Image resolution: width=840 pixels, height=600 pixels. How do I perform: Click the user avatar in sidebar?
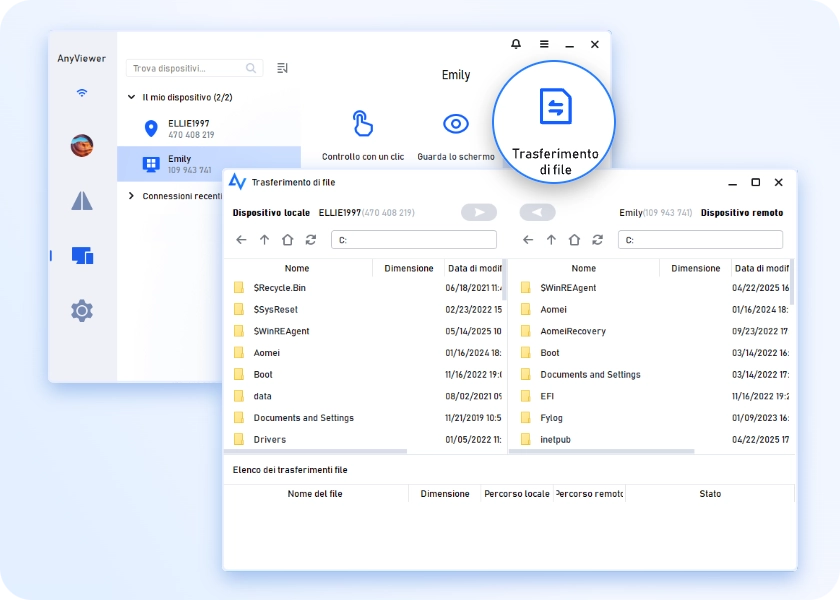(x=82, y=146)
